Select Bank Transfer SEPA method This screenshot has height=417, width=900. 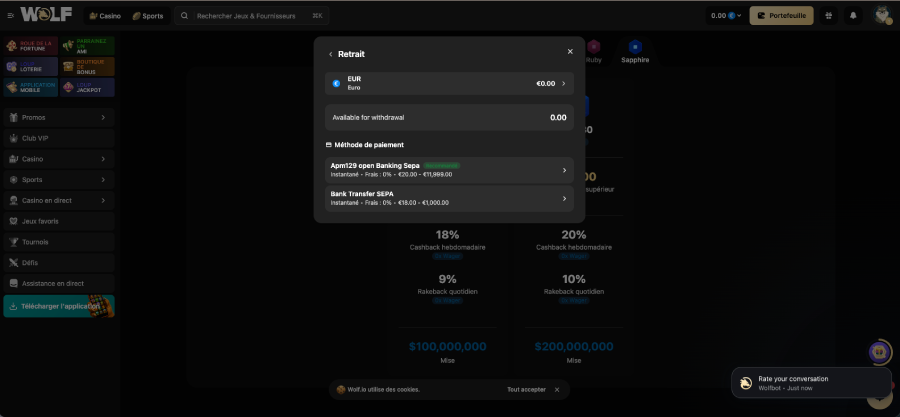[x=449, y=198]
